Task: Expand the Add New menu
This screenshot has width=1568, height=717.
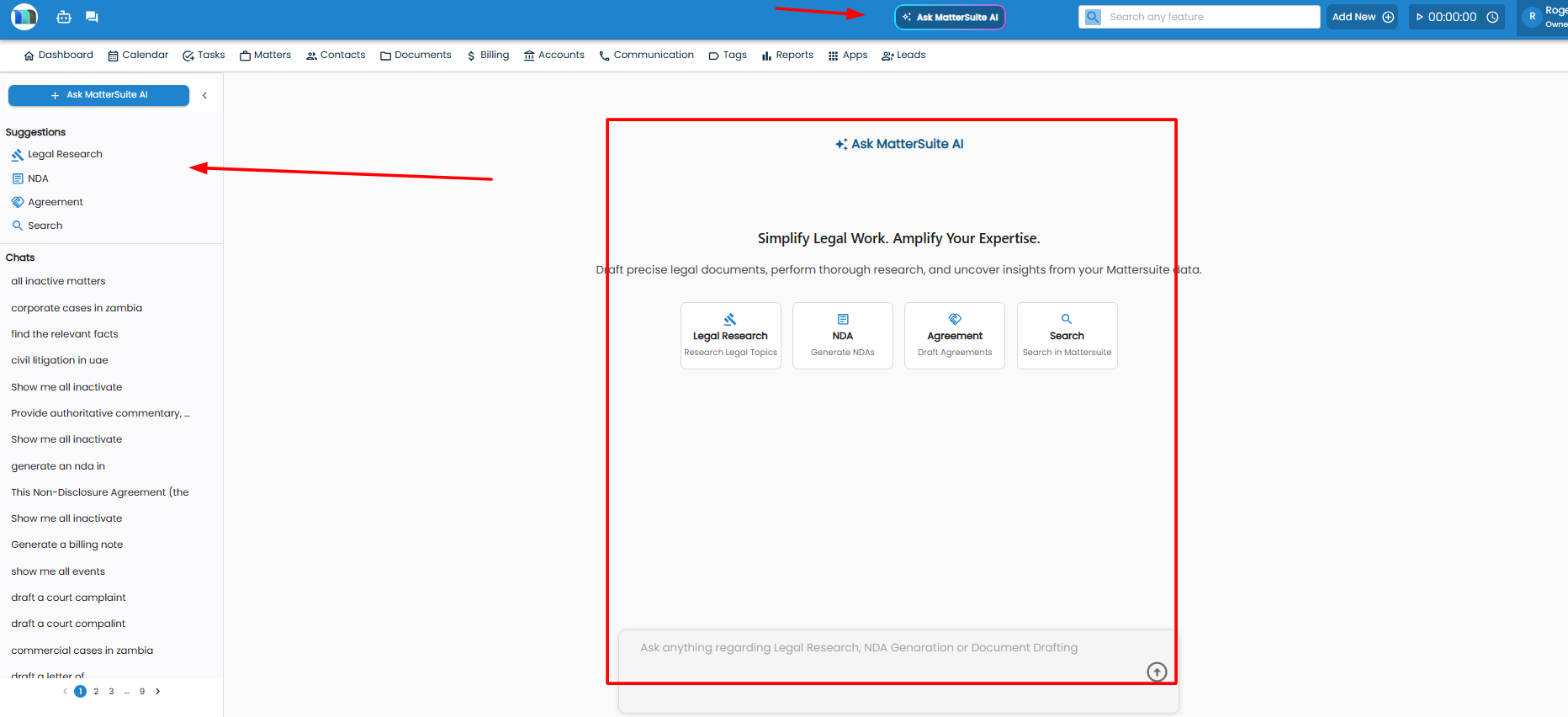Action: (x=1362, y=17)
